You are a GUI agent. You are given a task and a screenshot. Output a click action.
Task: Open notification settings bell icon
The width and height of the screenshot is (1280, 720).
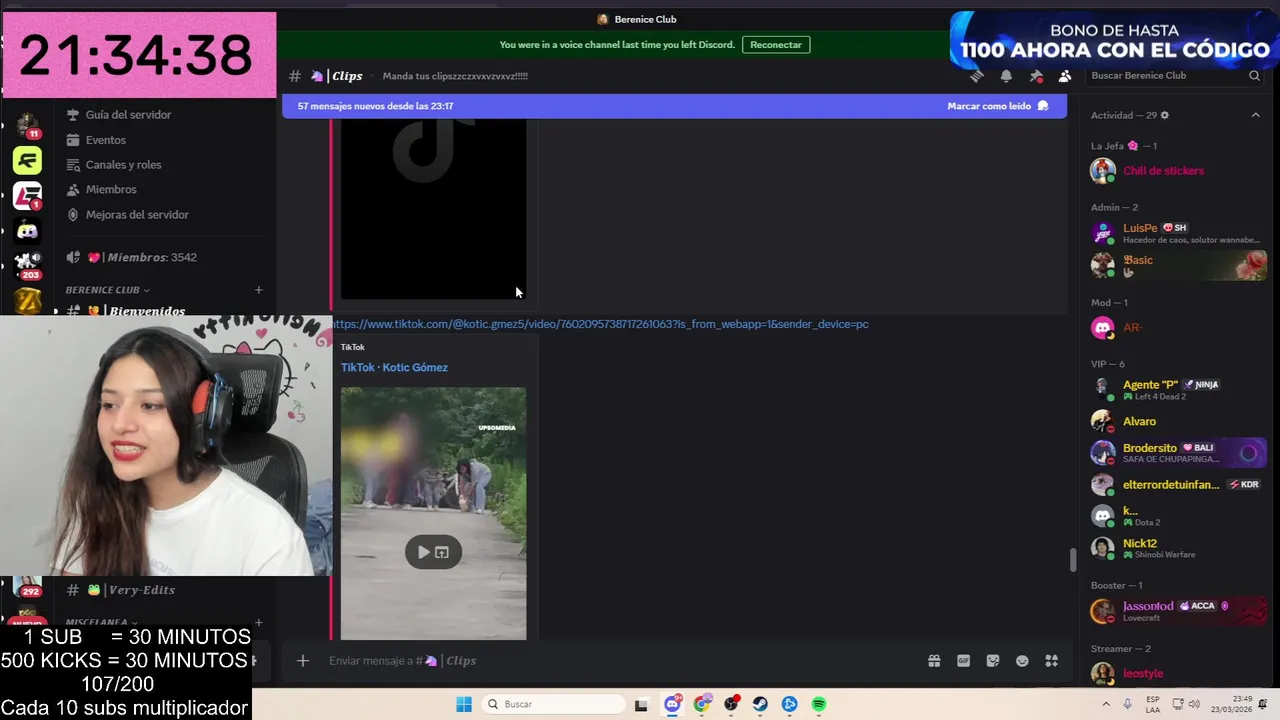(x=1006, y=76)
